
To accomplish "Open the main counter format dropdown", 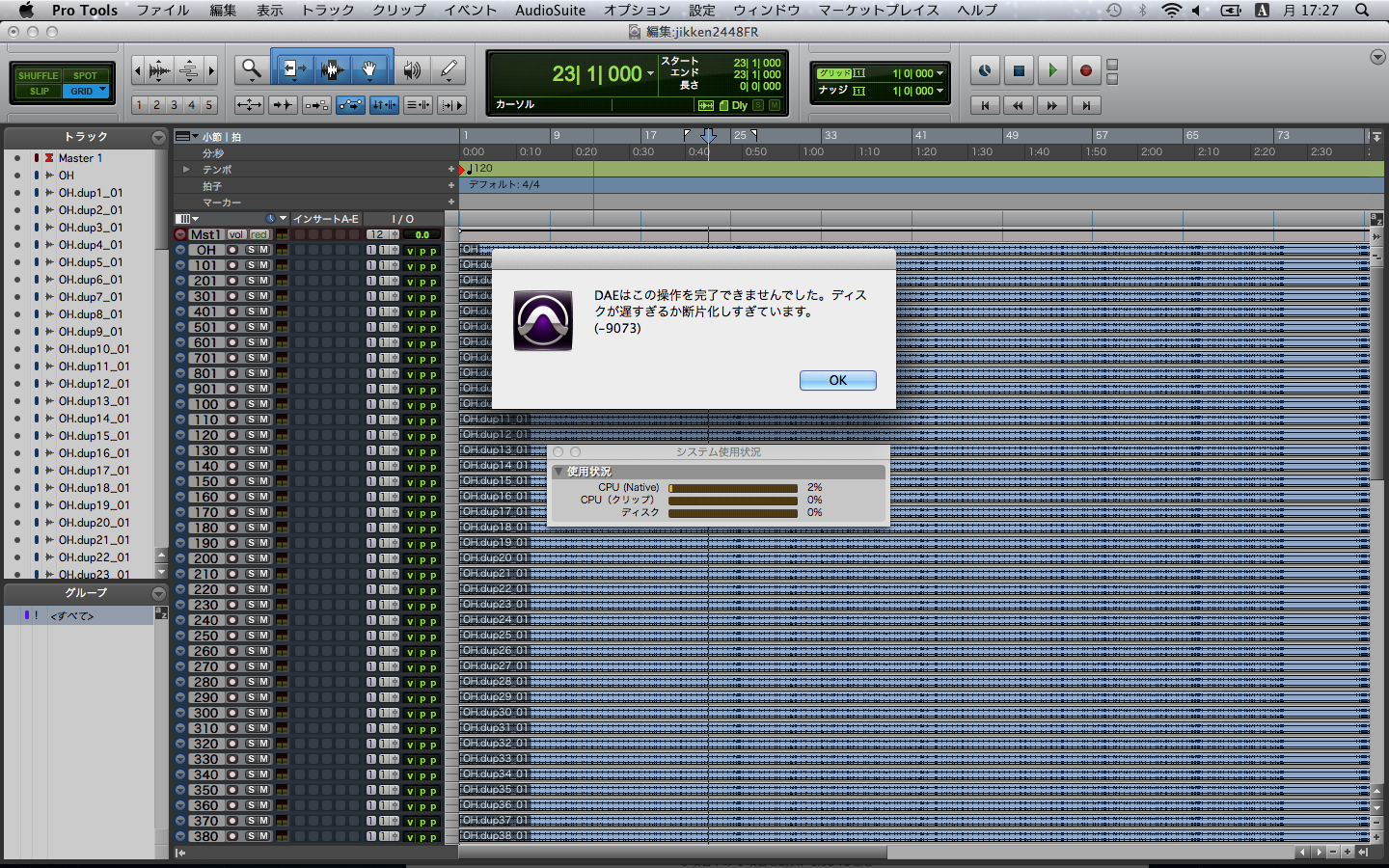I will [x=650, y=74].
